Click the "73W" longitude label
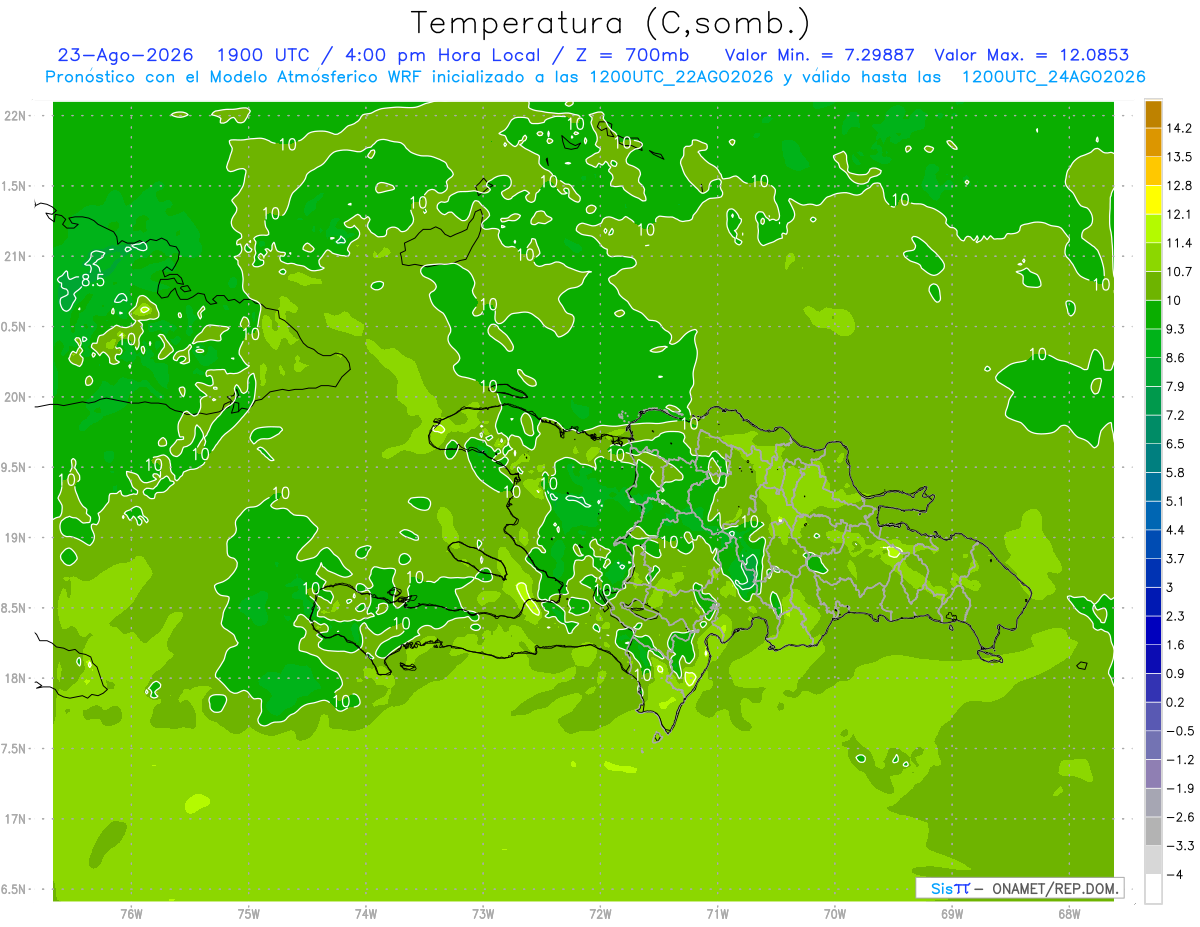 click(483, 914)
